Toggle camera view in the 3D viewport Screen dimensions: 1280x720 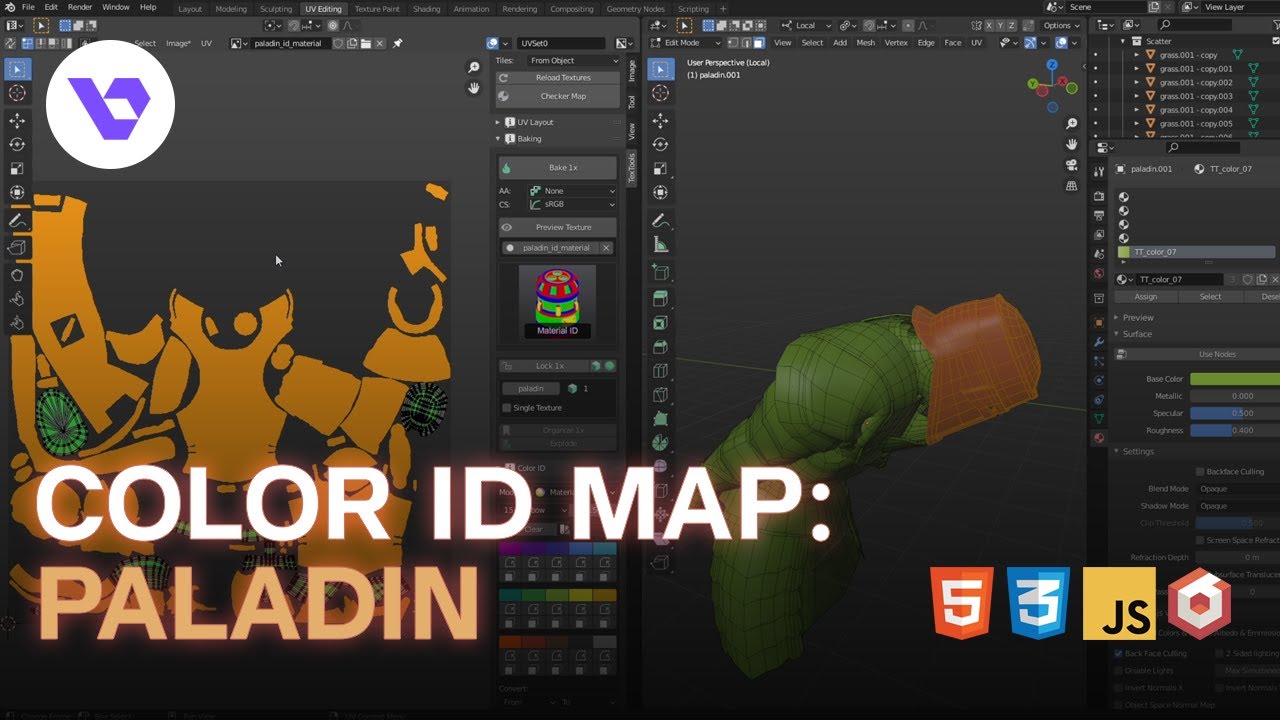(x=1072, y=165)
